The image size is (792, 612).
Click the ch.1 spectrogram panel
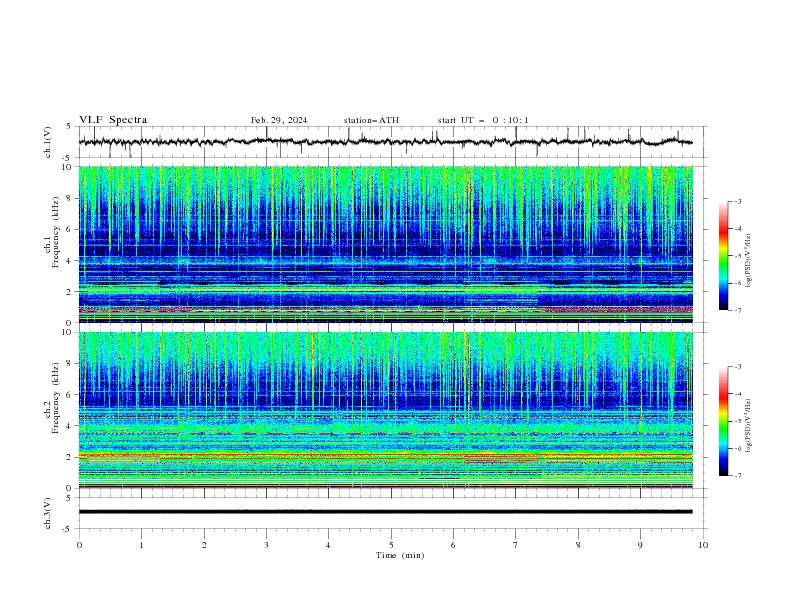click(385, 244)
